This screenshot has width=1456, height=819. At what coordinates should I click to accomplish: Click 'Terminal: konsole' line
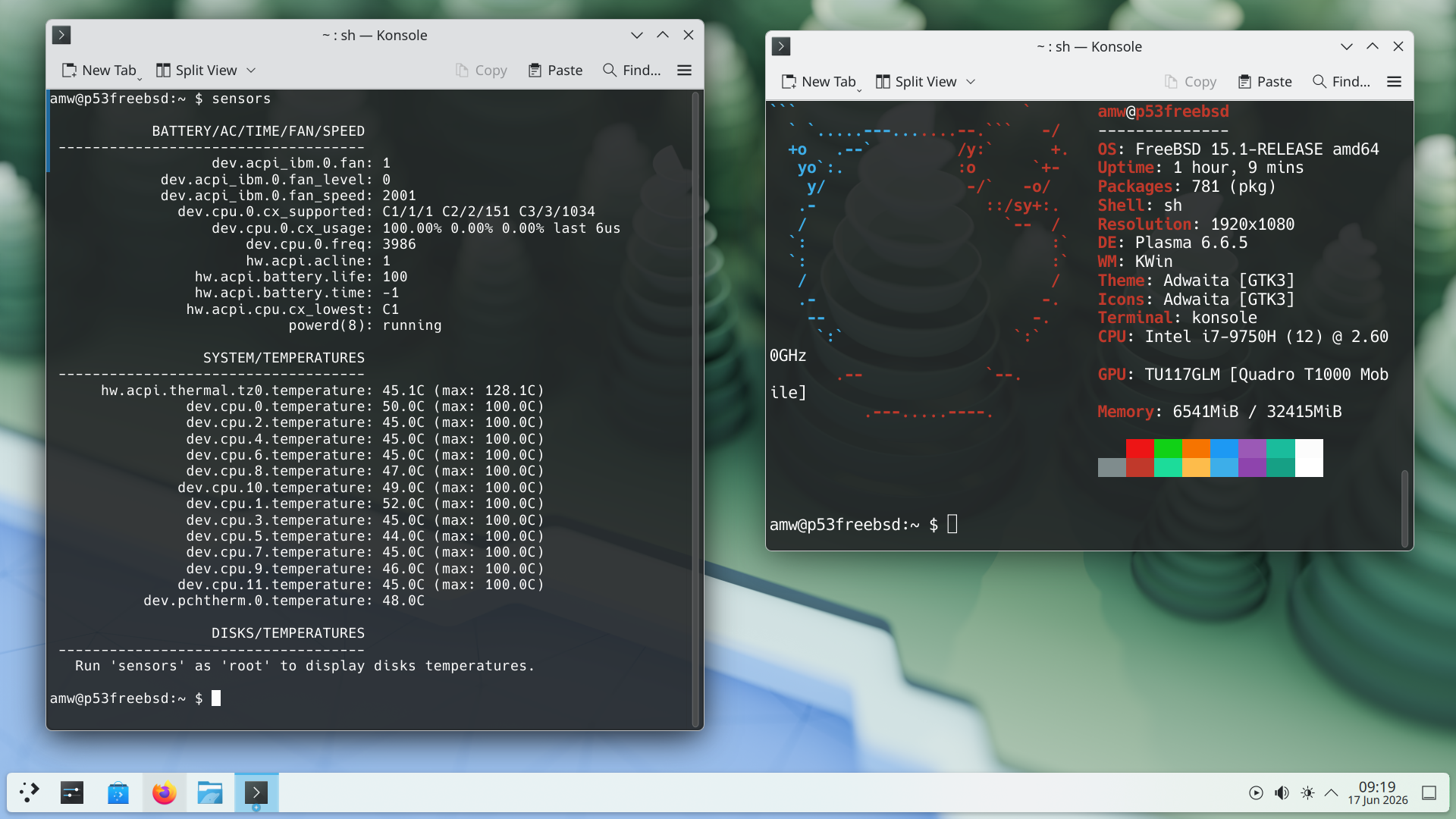click(1177, 318)
